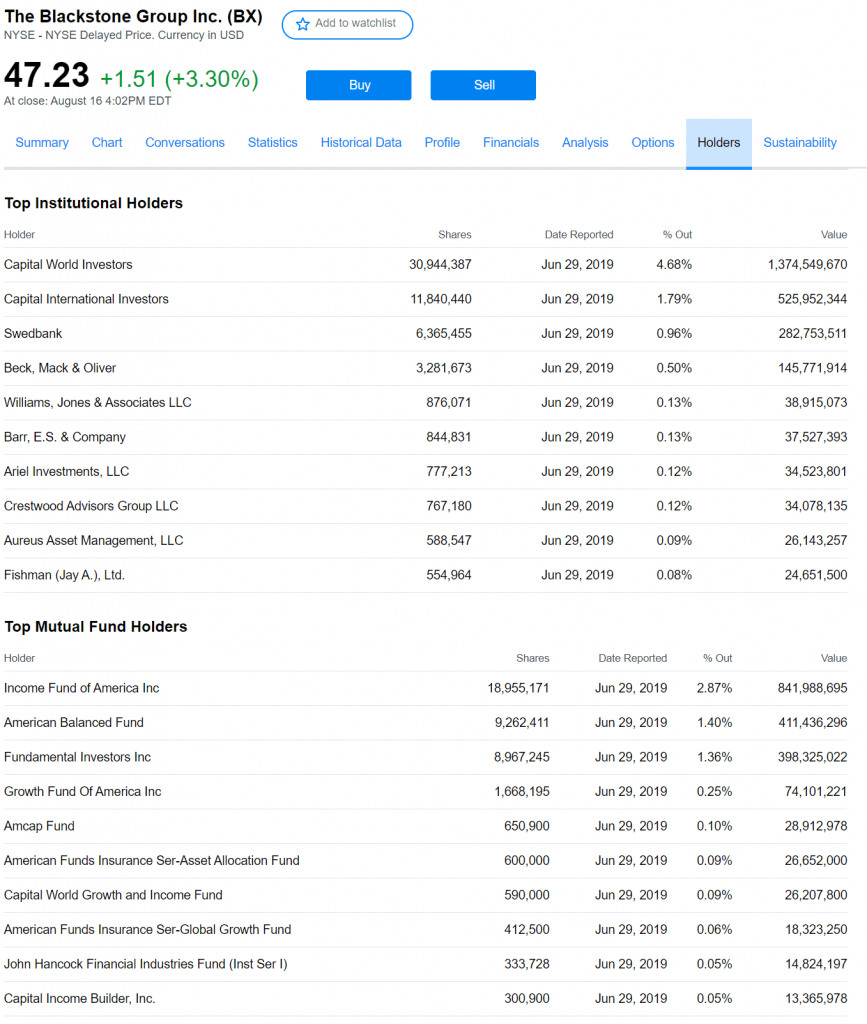View the Historical Data tab
The height and width of the screenshot is (1024, 867).
(x=361, y=143)
